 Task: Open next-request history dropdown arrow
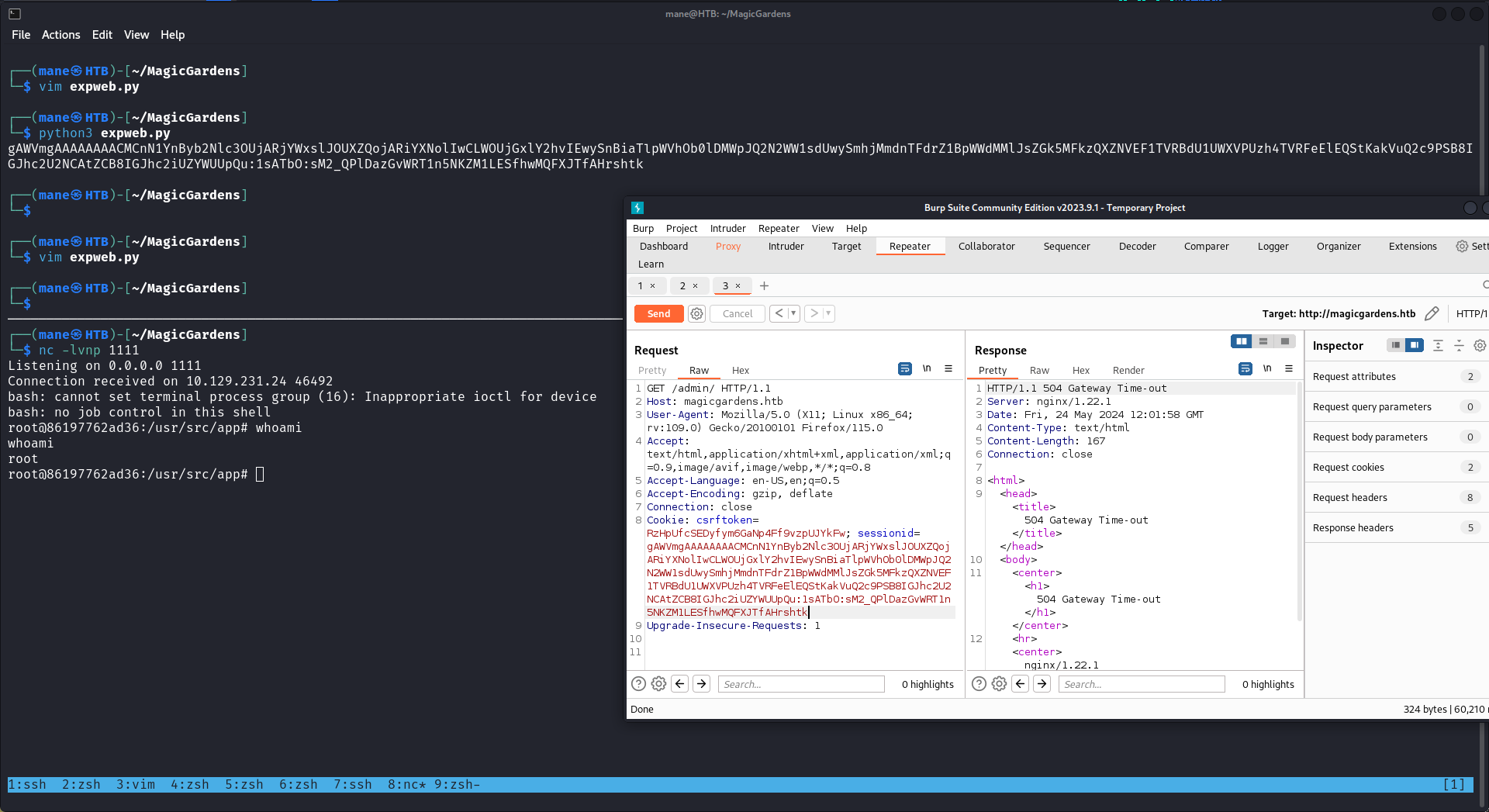click(x=828, y=314)
